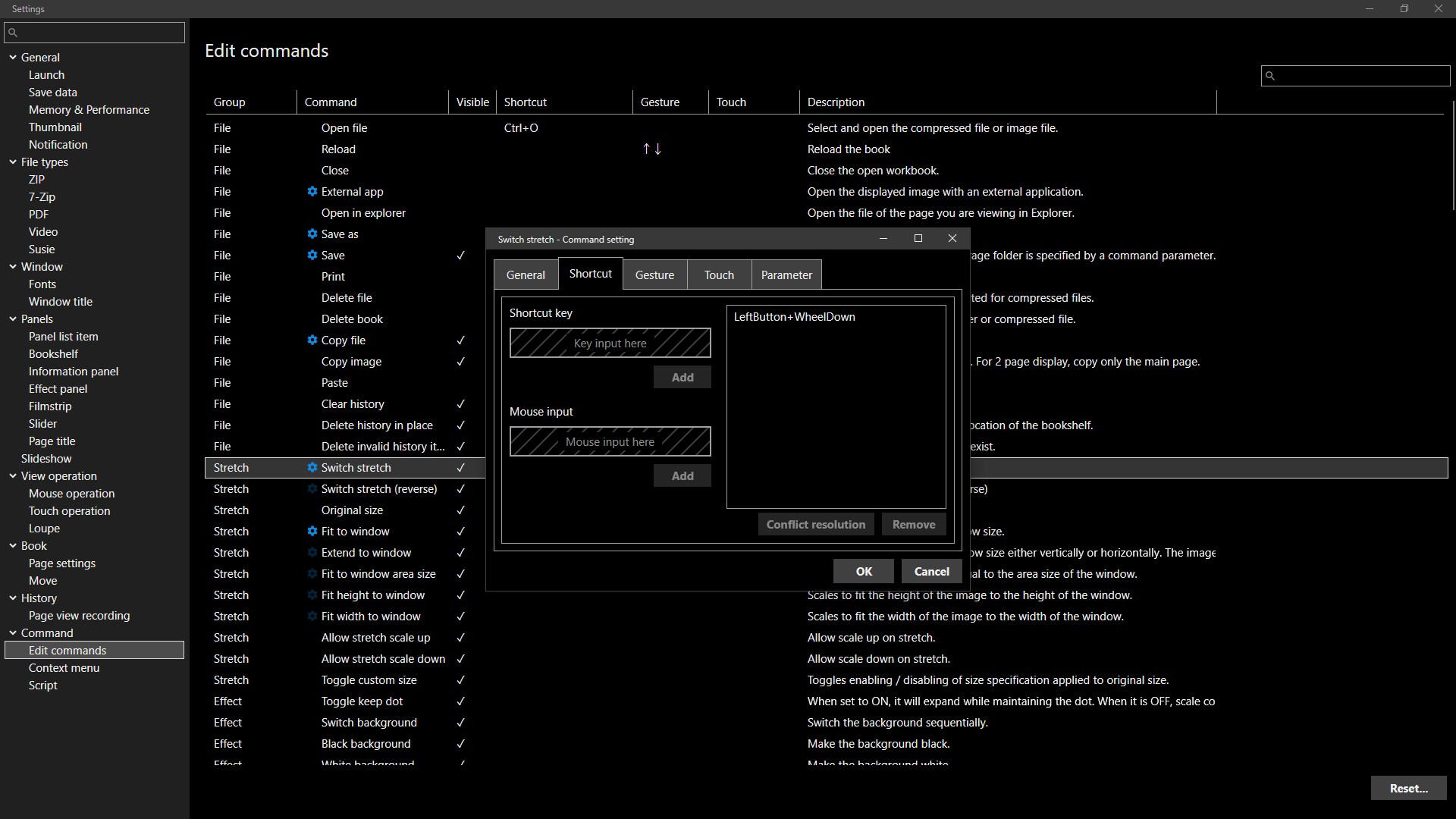The image size is (1456, 819).
Task: Collapse the View operation section
Action: pos(13,476)
